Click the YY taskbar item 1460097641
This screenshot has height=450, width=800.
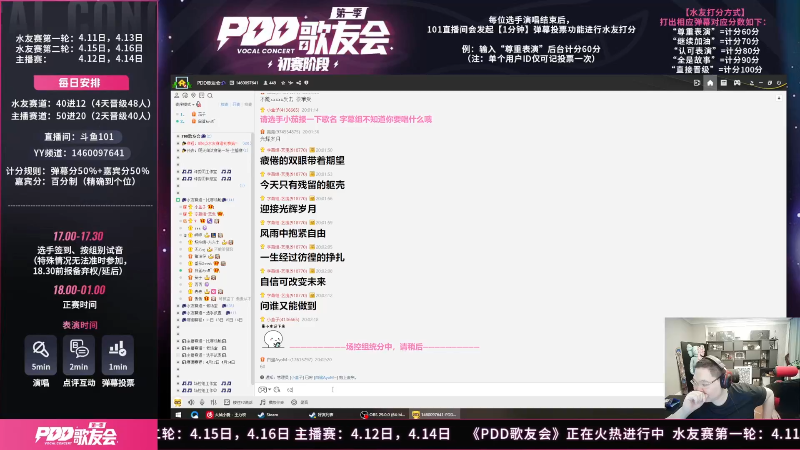[x=434, y=415]
